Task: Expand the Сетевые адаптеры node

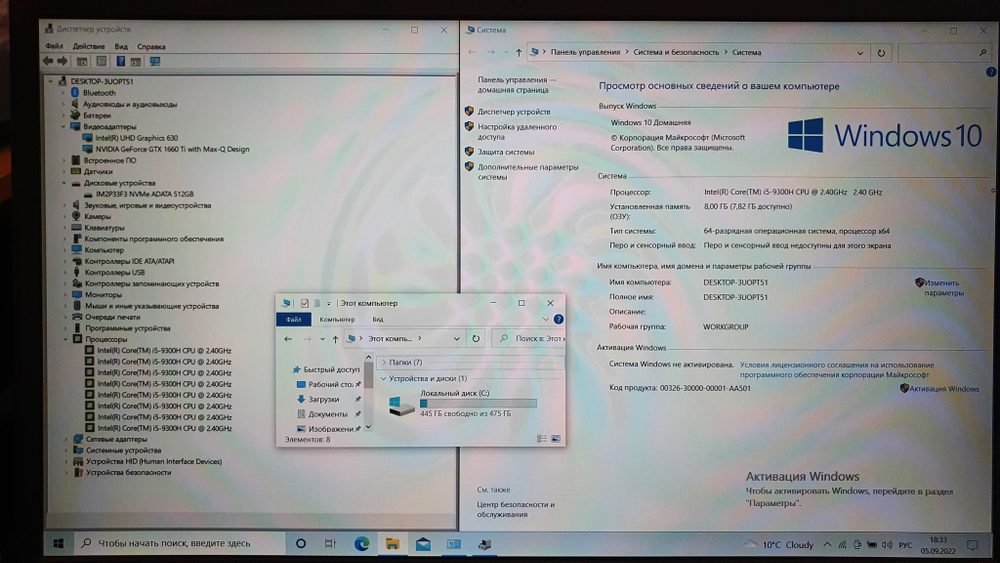Action: click(x=66, y=439)
